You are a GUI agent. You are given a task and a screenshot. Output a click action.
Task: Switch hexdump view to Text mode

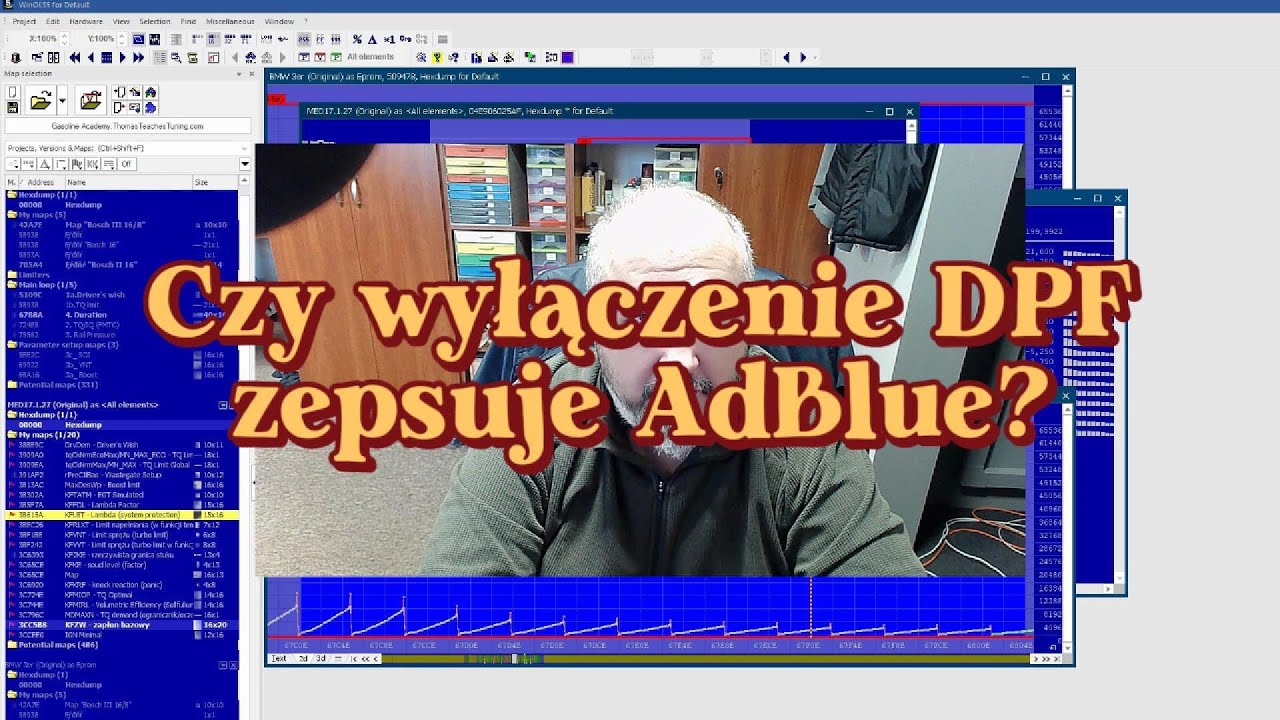[279, 659]
